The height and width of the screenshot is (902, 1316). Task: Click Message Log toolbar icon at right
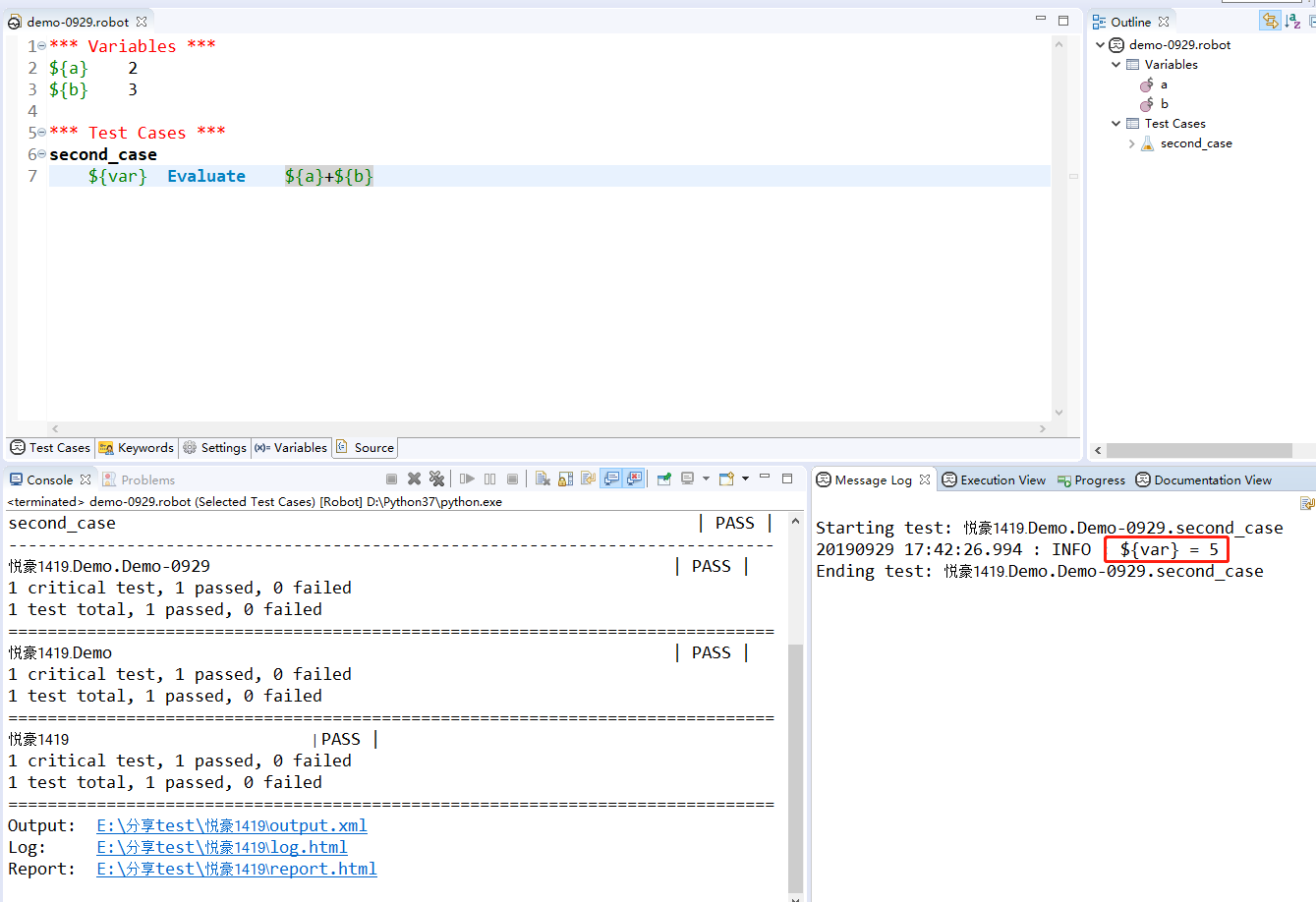(1307, 503)
